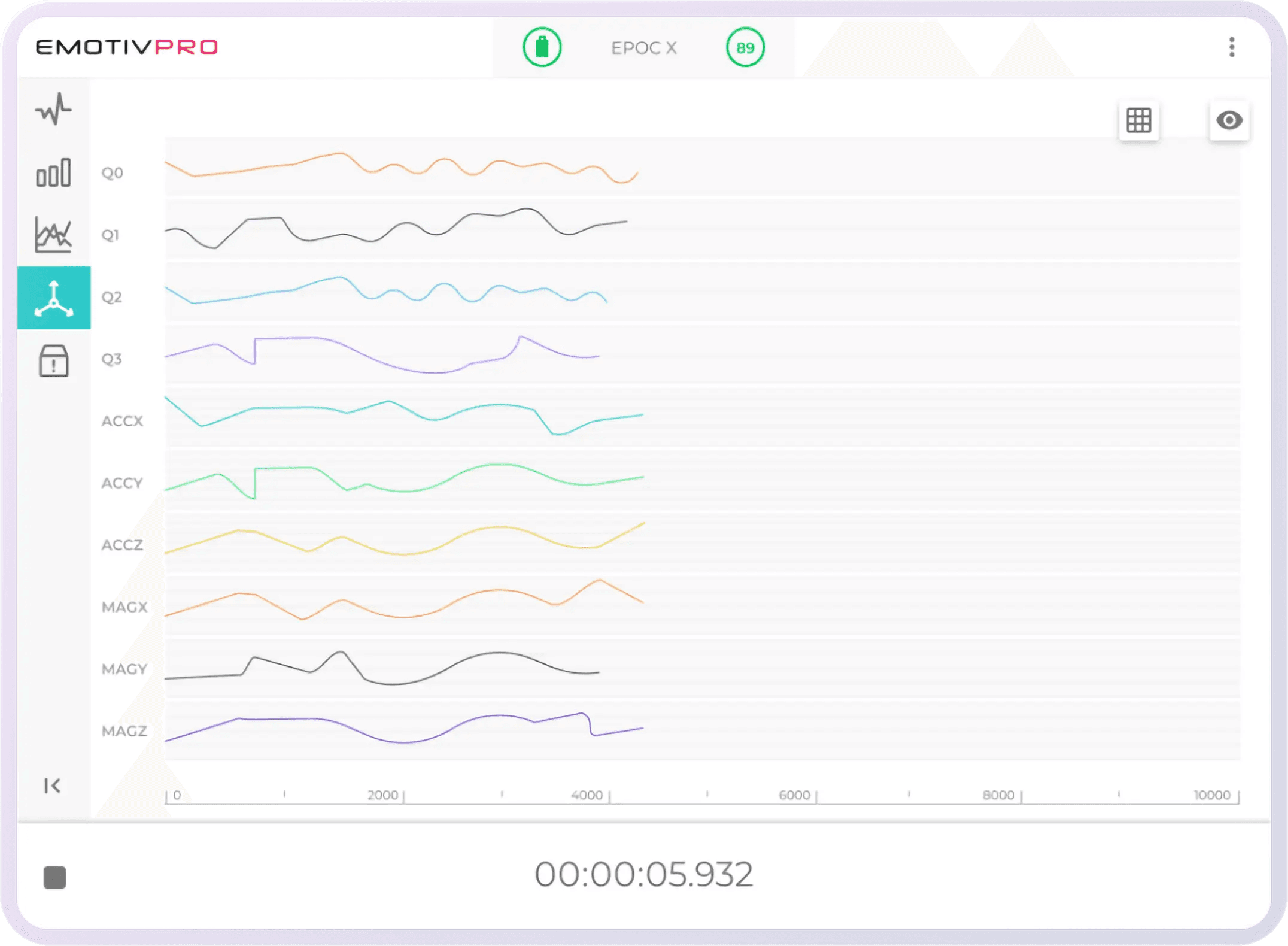Open the three-dot more options menu
The height and width of the screenshot is (946, 1288).
tap(1231, 47)
